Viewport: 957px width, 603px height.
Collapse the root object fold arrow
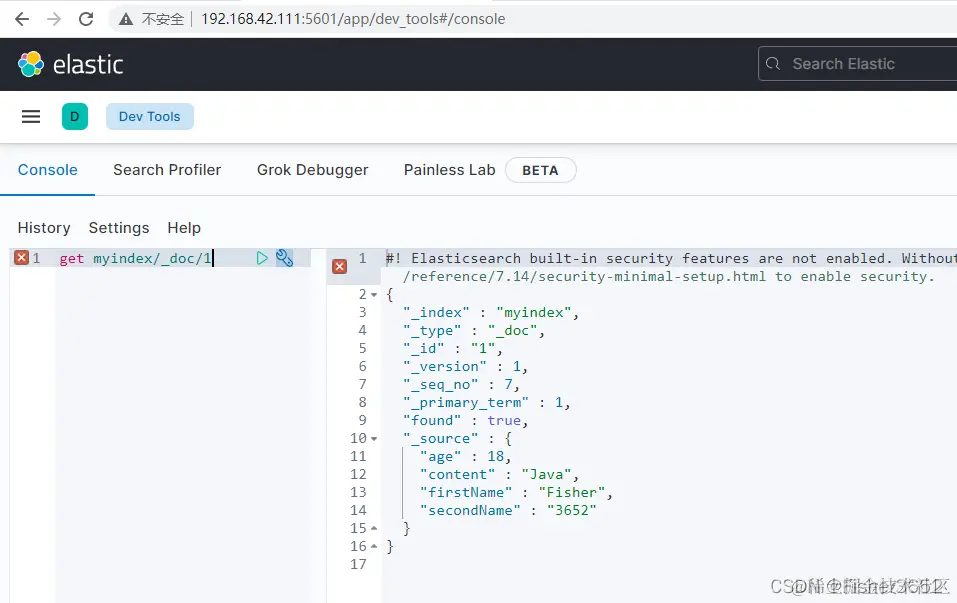click(374, 295)
